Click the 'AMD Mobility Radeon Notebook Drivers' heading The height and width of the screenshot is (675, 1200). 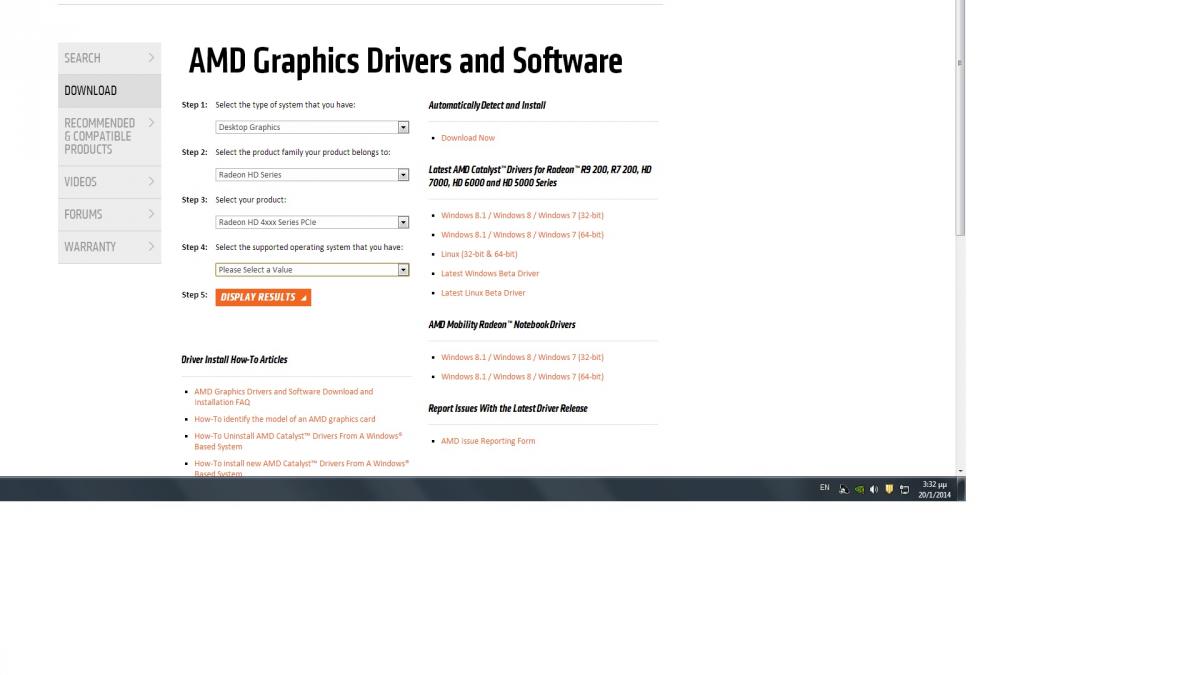pyautogui.click(x=502, y=325)
